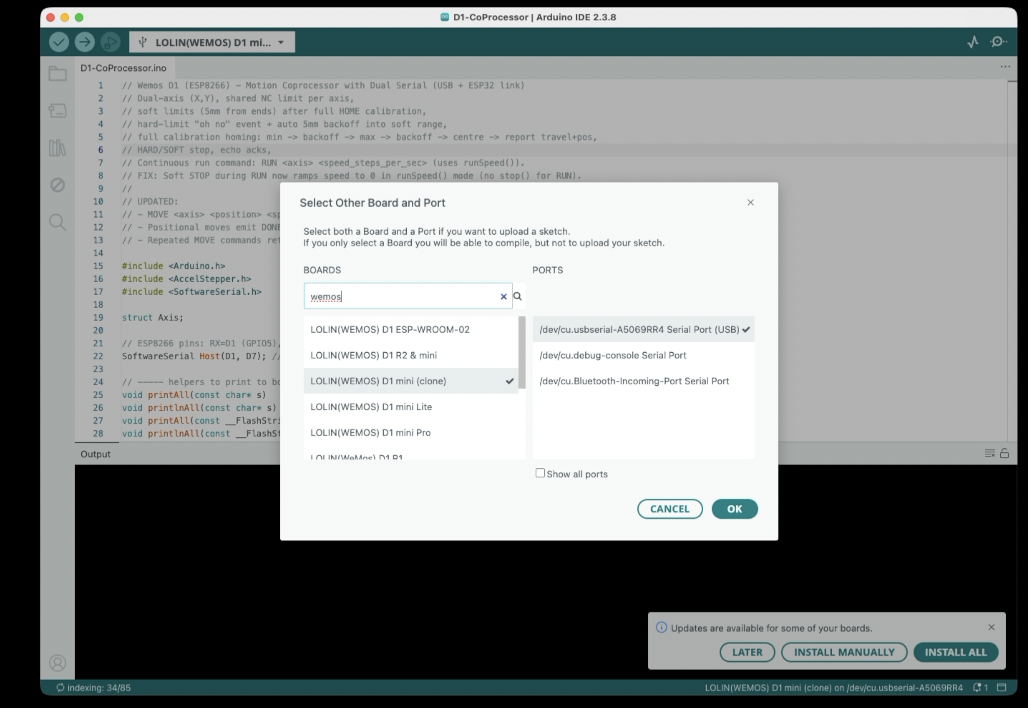Confirm the dialog with the OK button
1028x708 pixels.
click(734, 509)
